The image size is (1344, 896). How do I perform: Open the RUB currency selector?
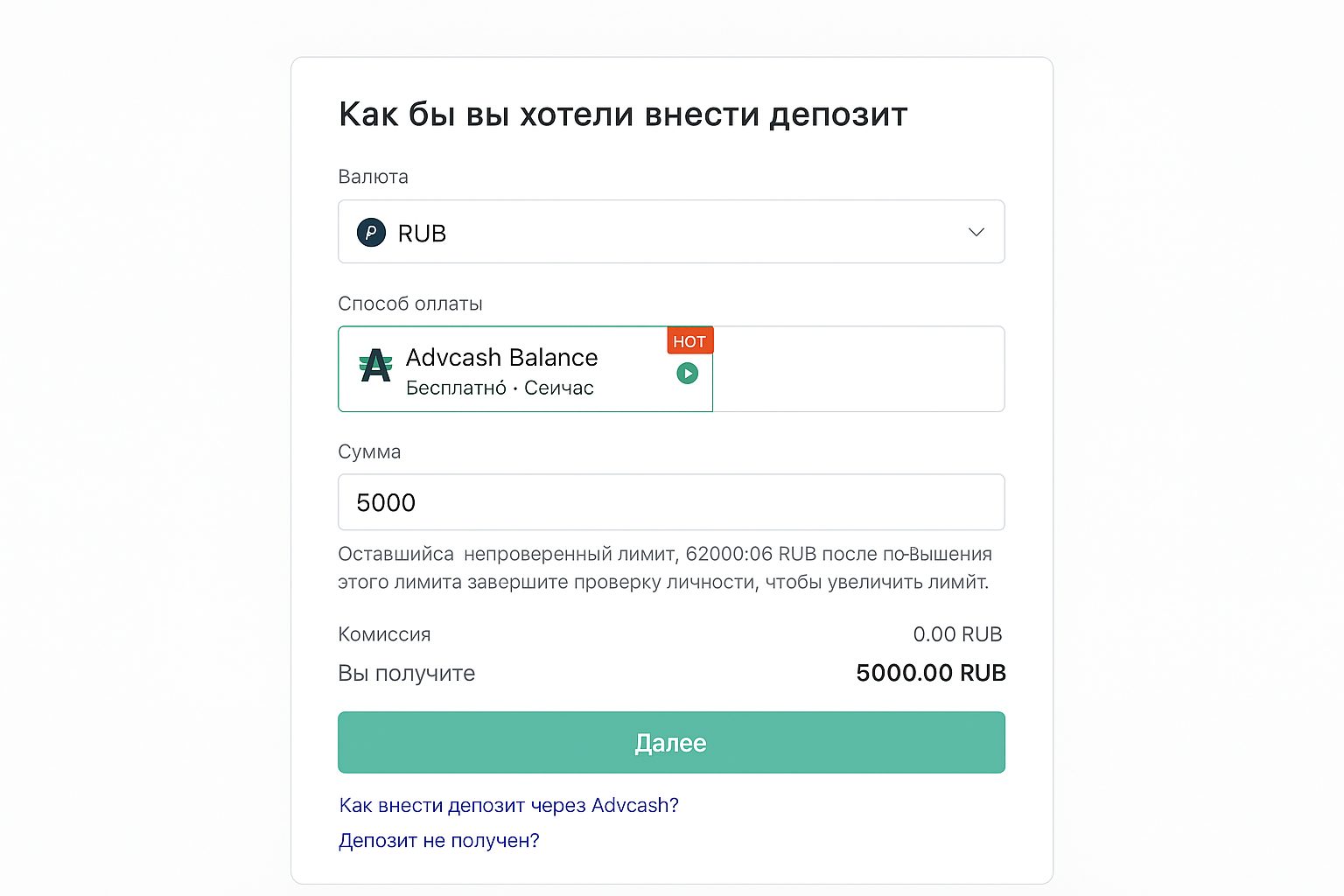[x=670, y=232]
